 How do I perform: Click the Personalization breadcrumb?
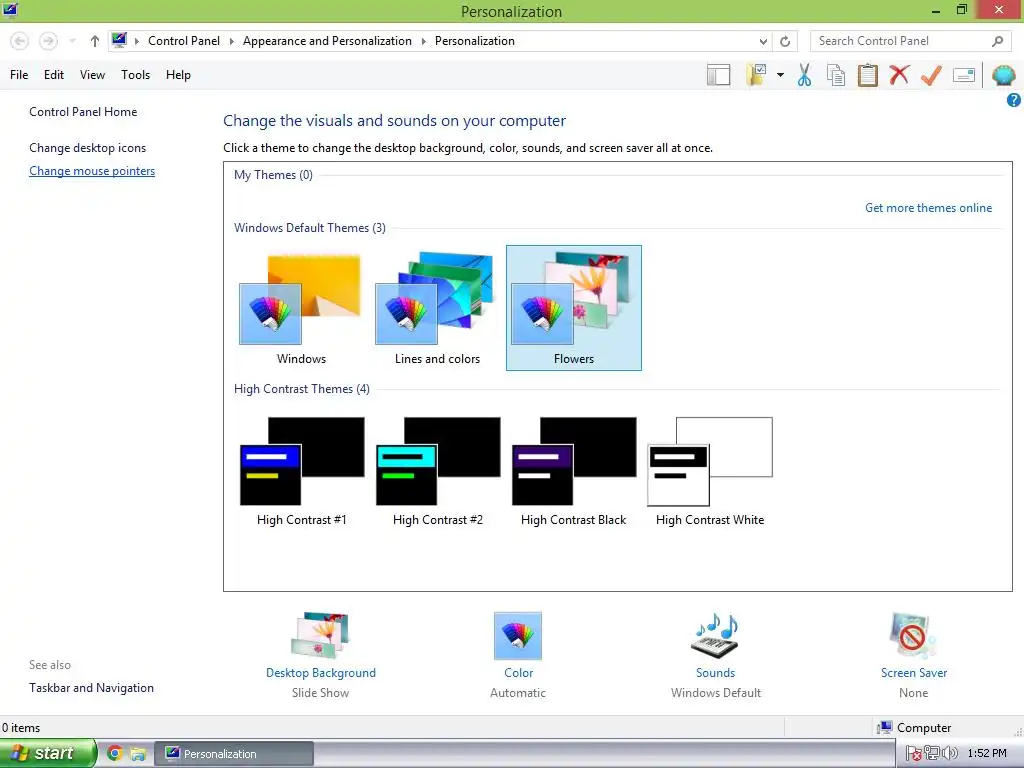475,41
